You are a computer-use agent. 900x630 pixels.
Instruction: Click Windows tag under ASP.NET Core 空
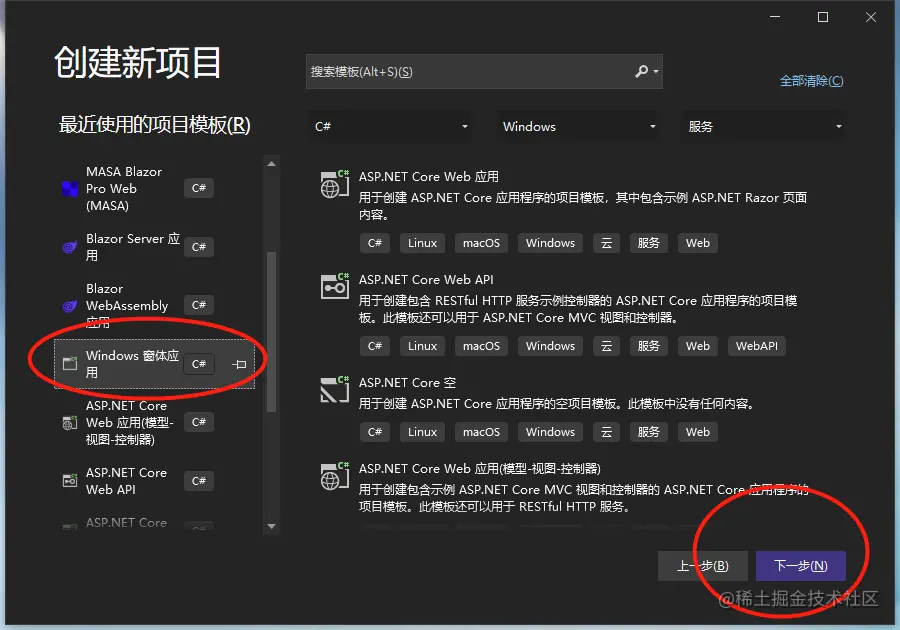(x=550, y=432)
